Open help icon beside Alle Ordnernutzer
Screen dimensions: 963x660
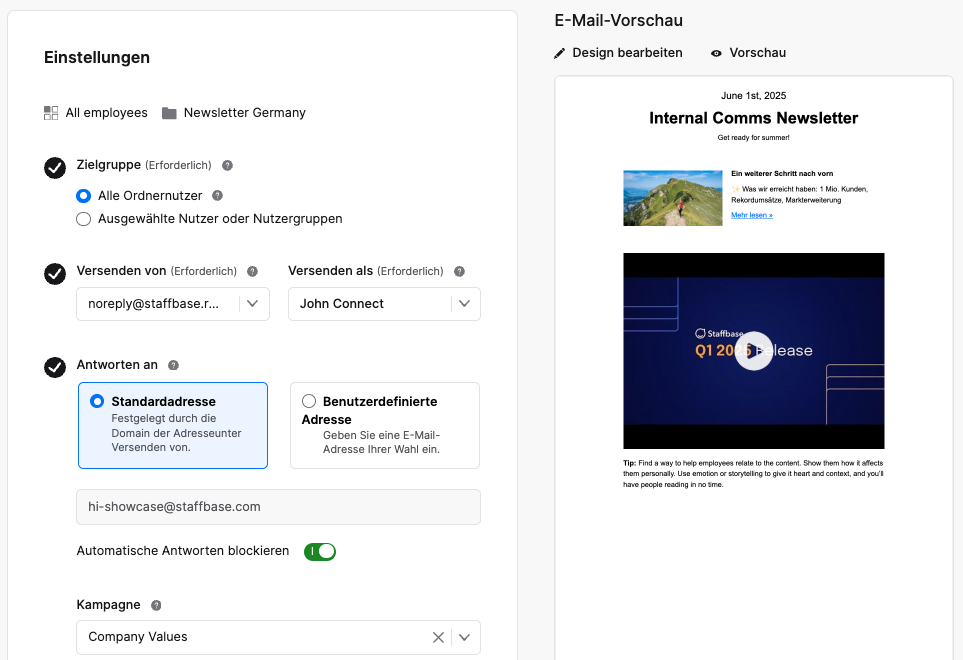(217, 196)
